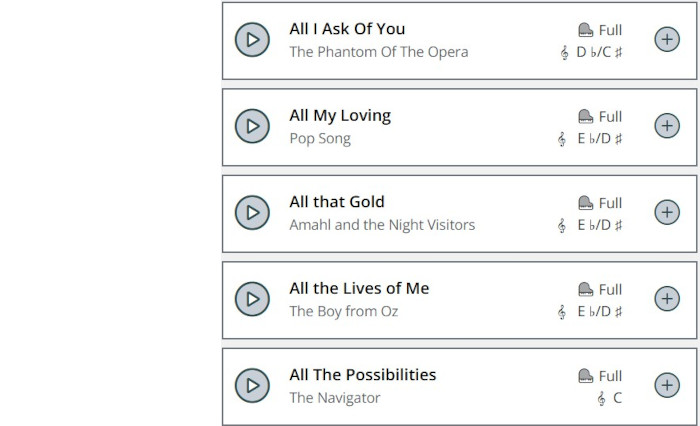Open the All I Ask Of You title
700x426 pixels.
click(347, 29)
